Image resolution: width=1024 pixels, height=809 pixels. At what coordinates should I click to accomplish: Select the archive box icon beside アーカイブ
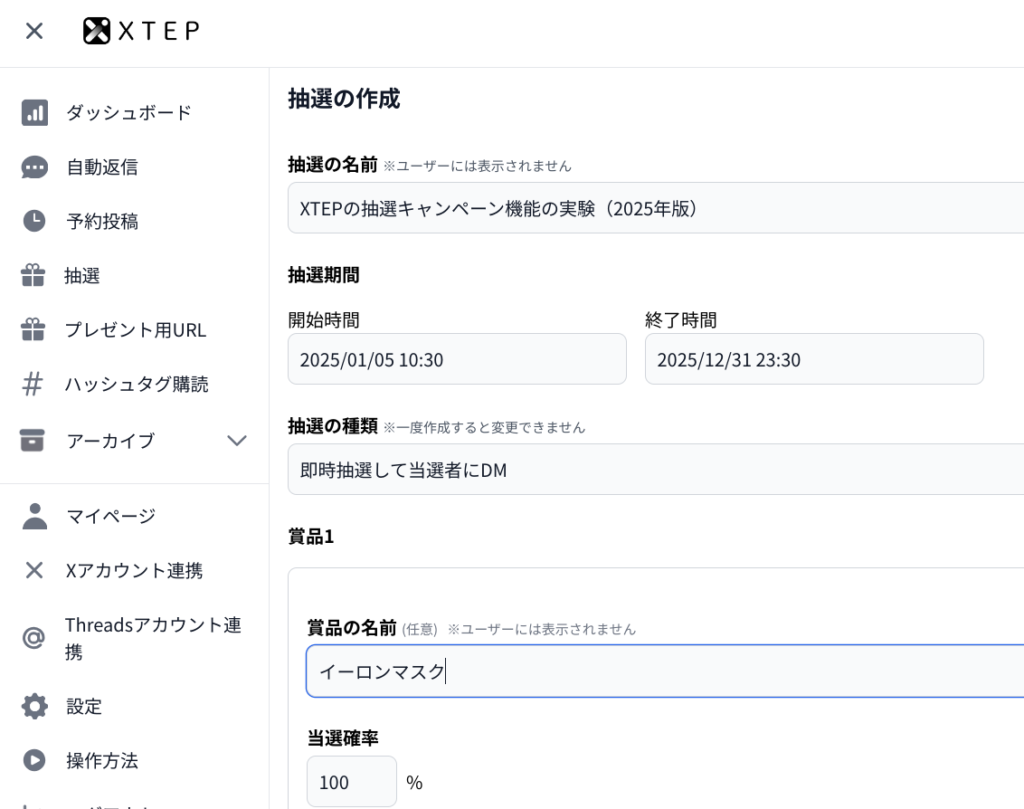point(33,440)
